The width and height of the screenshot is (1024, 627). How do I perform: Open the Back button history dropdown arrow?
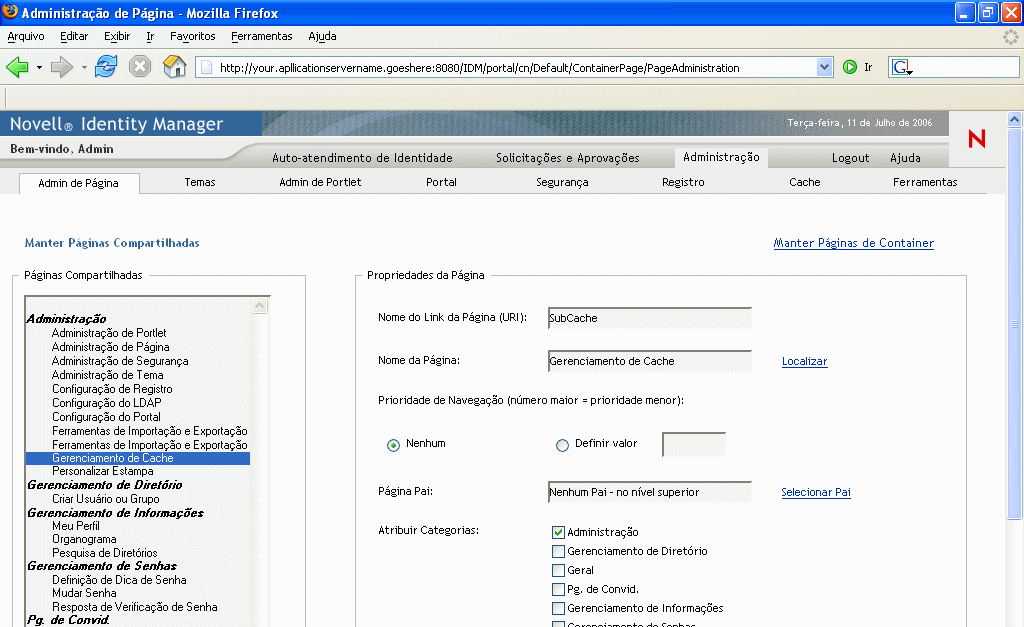pyautogui.click(x=39, y=67)
